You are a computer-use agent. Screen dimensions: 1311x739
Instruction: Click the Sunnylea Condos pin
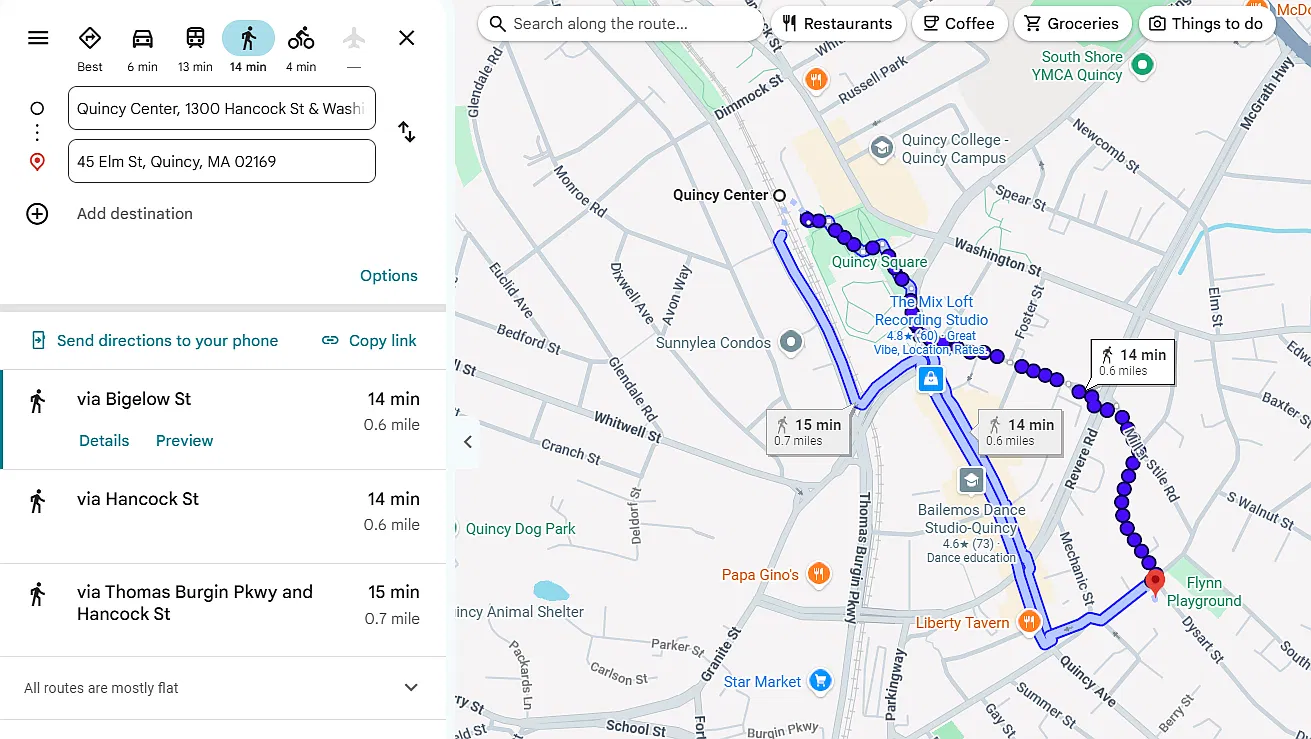(x=791, y=343)
